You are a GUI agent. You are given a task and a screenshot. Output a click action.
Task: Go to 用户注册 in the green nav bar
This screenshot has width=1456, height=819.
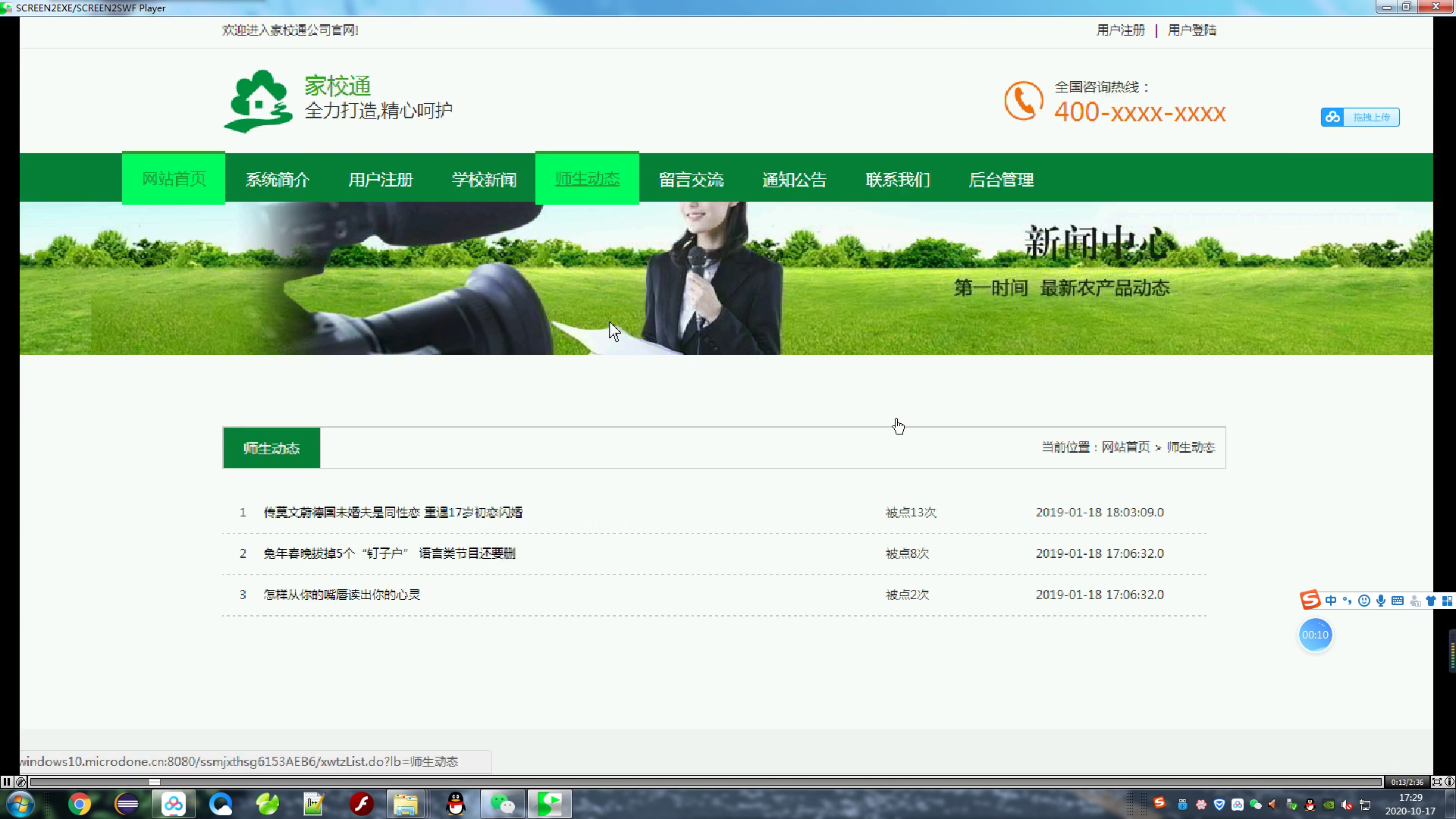(x=380, y=180)
